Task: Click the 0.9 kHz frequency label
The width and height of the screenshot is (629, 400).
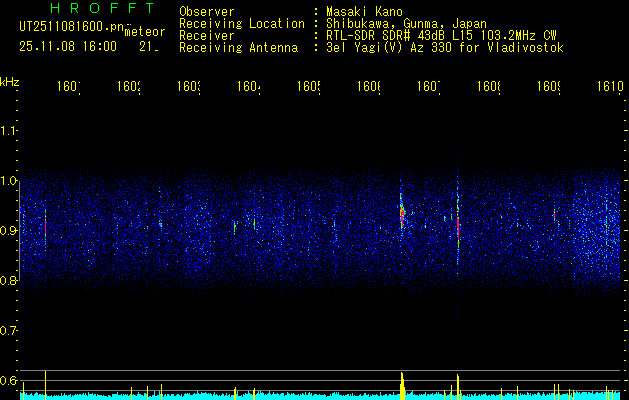Action: point(8,231)
